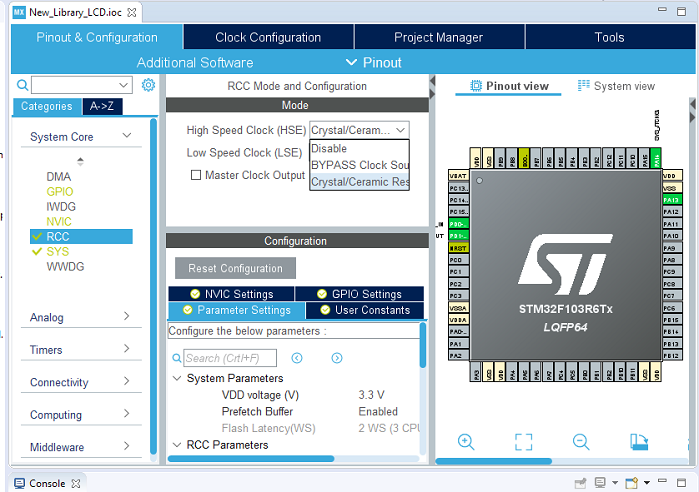This screenshot has height=492, width=699.
Task: Rotate the chip pinout clockwise
Action: (639, 442)
